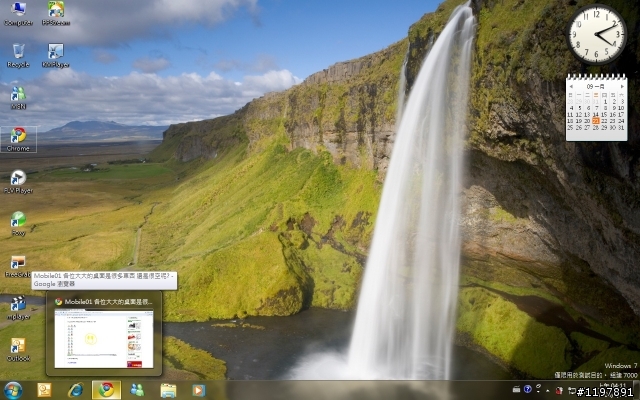Select the Outlook desktop shortcut

pos(18,350)
